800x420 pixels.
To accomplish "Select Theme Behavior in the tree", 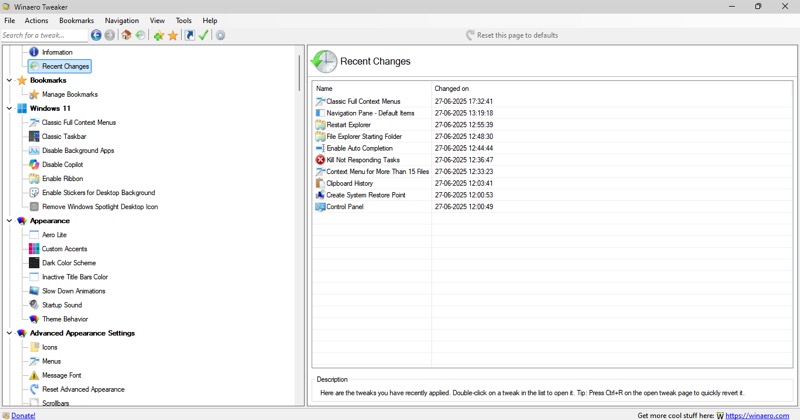I will (x=65, y=319).
